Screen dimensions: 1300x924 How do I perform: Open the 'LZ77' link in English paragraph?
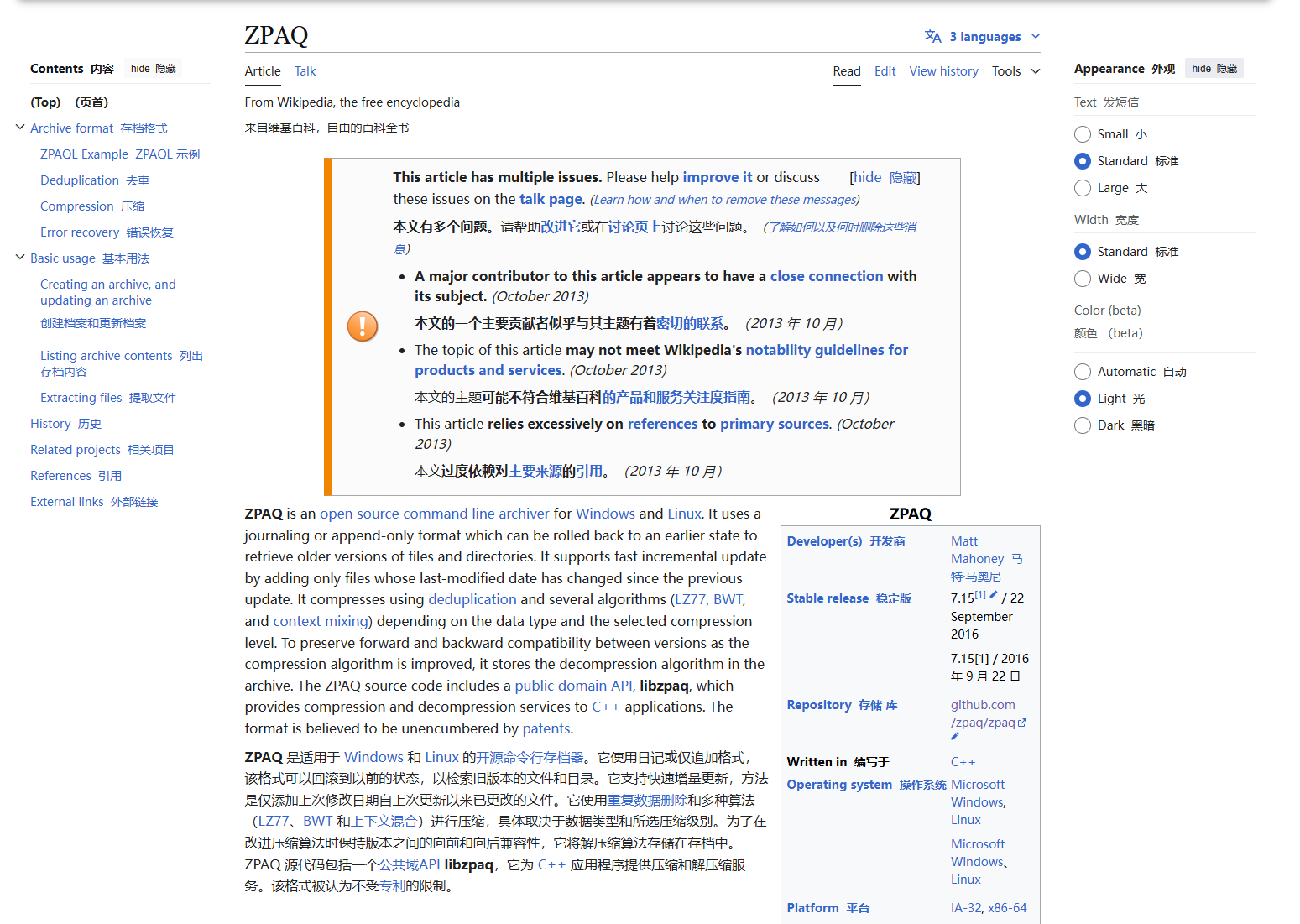691,599
